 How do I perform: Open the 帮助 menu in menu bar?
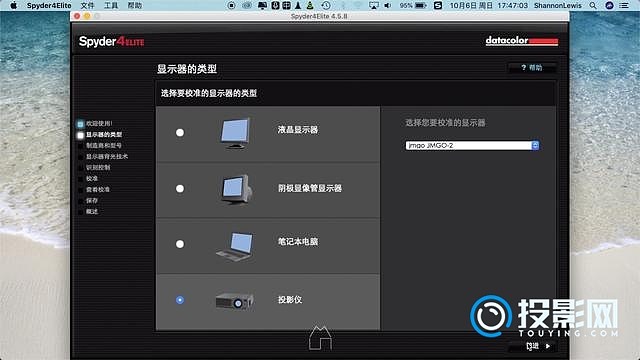[135, 5]
